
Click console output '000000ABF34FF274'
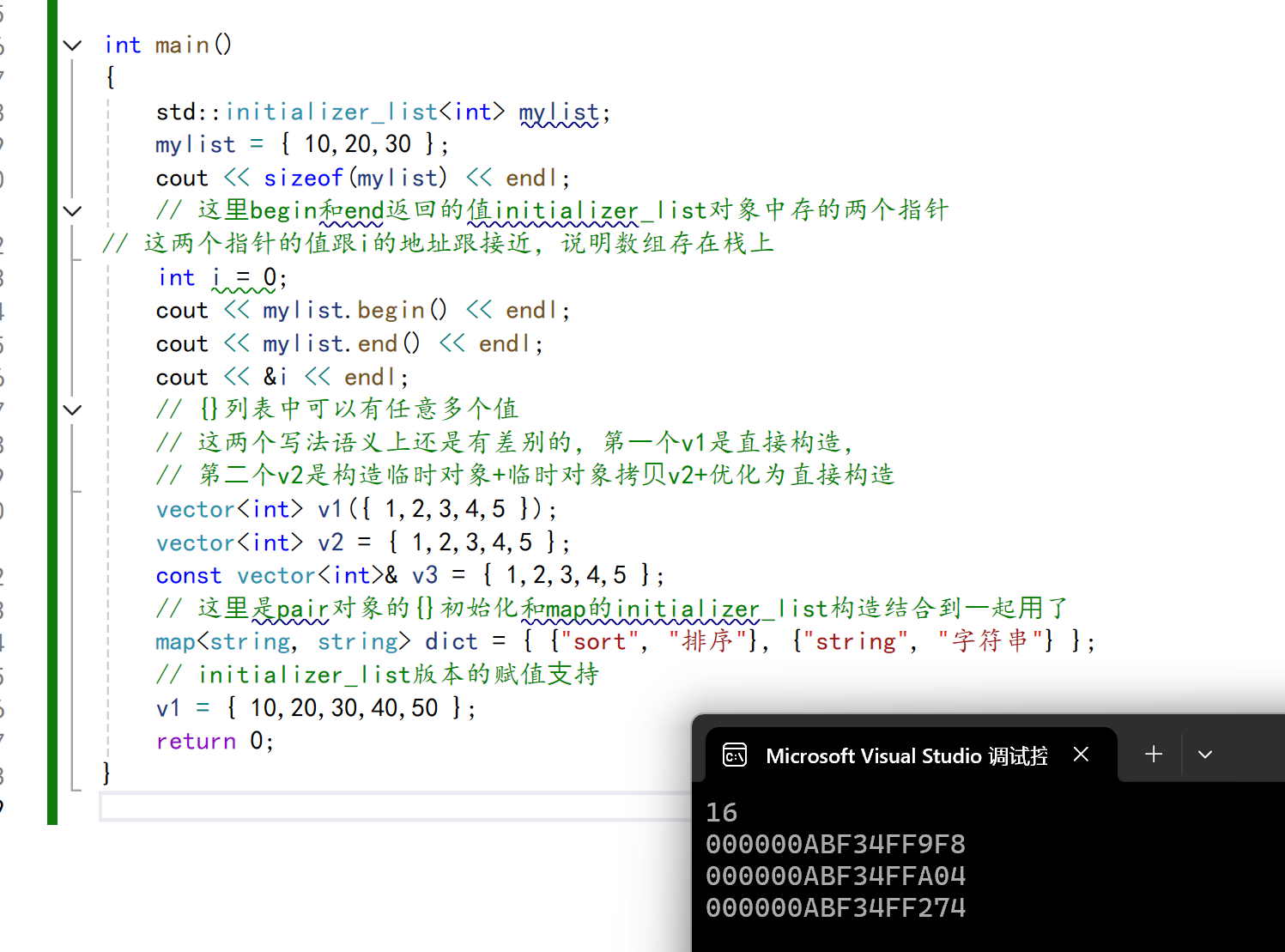(x=835, y=907)
